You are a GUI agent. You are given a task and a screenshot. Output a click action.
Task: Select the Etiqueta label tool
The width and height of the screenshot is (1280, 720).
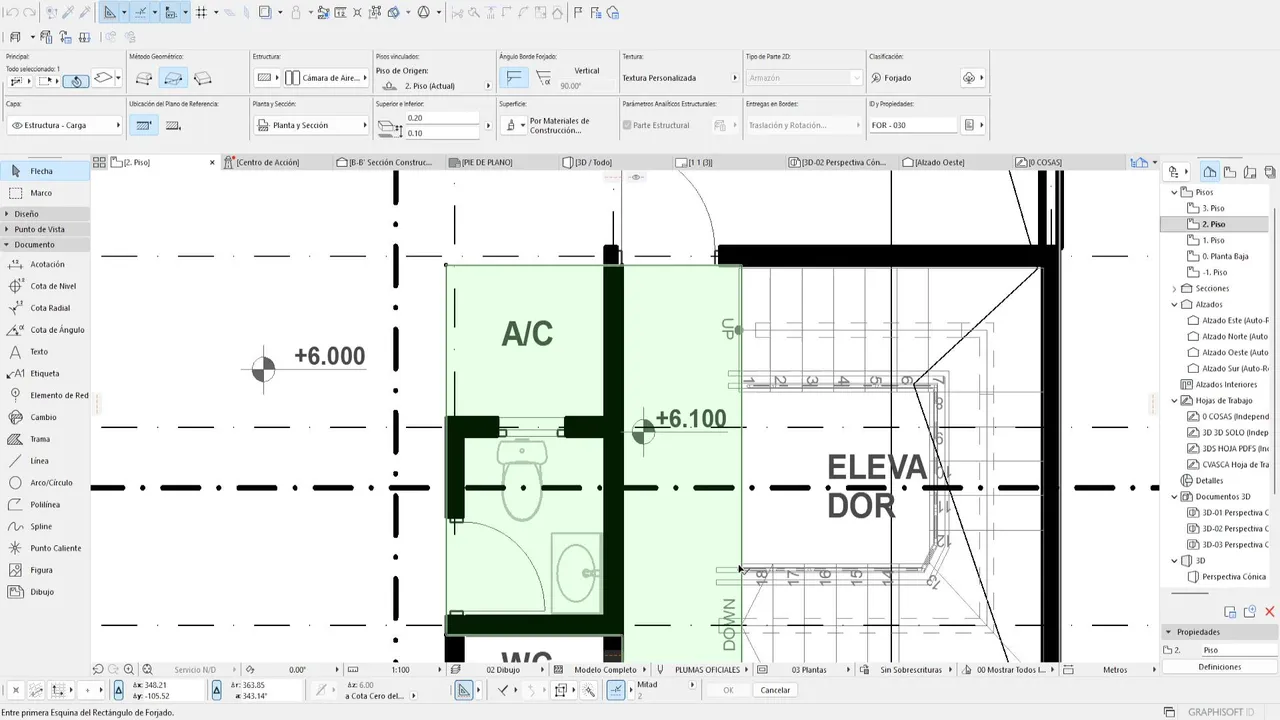(x=45, y=373)
